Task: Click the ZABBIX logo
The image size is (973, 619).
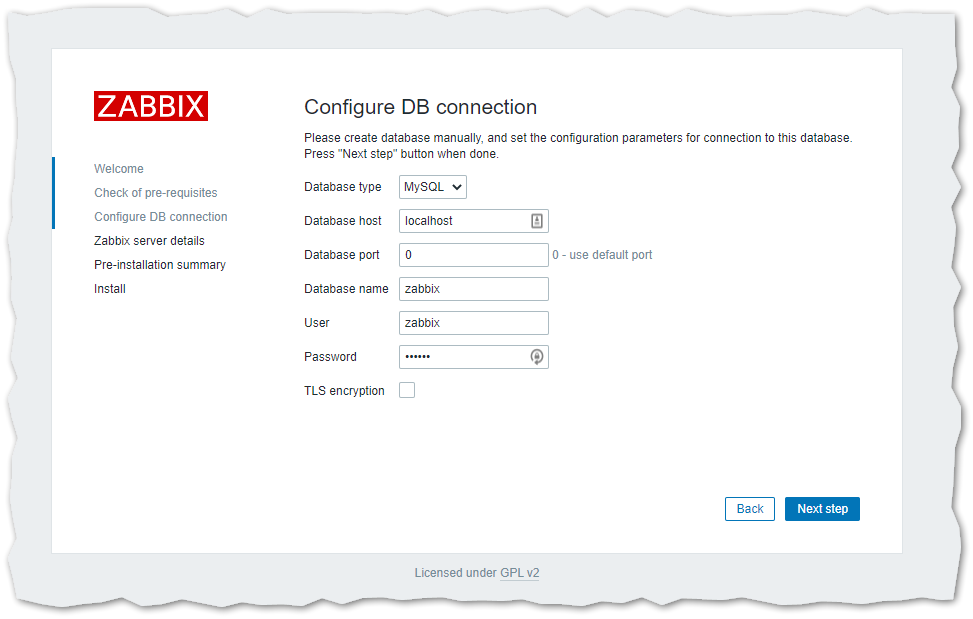Action: 151,106
